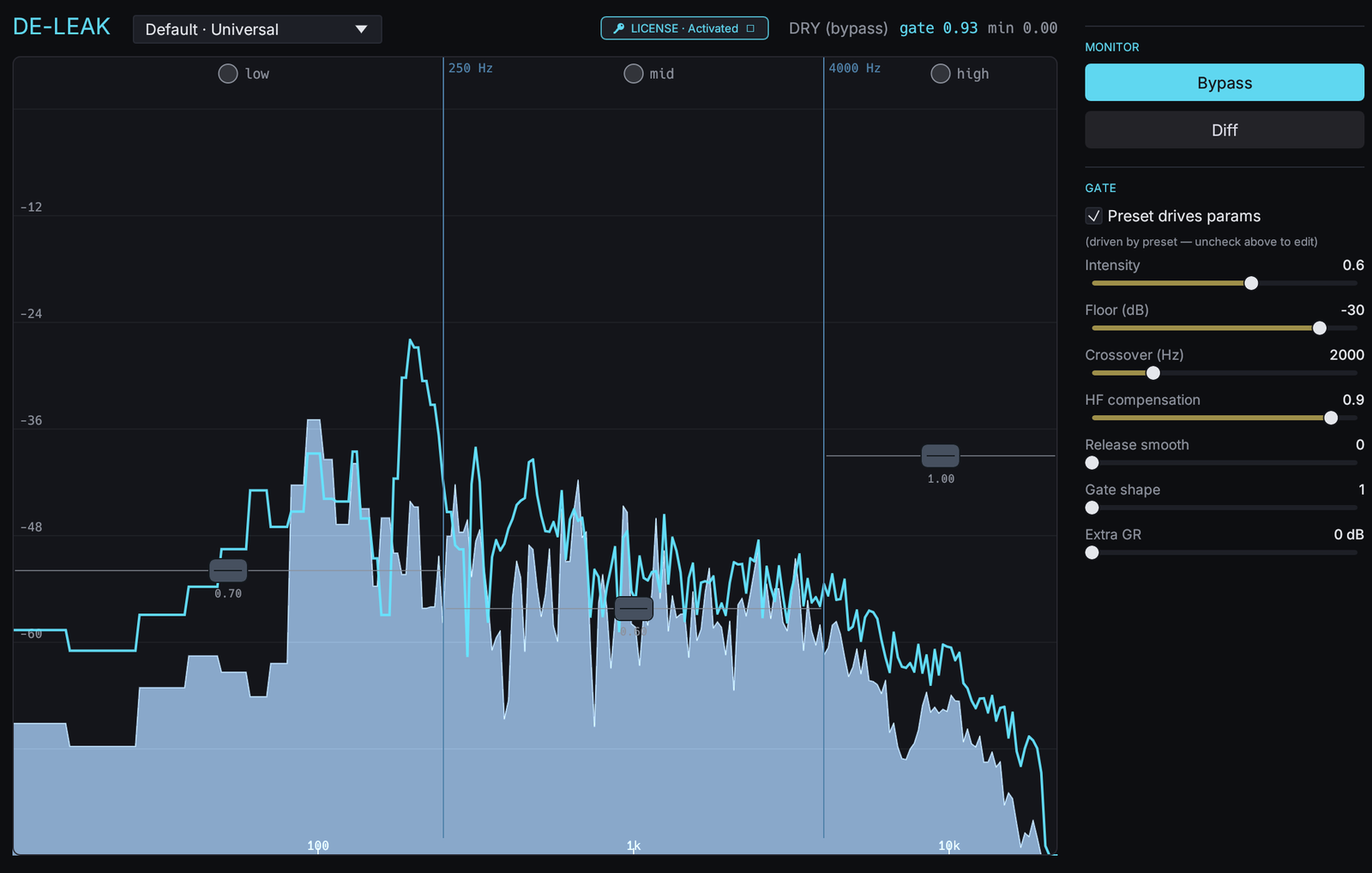Click the Floor value -30
This screenshot has width=1372, height=873.
1352,310
